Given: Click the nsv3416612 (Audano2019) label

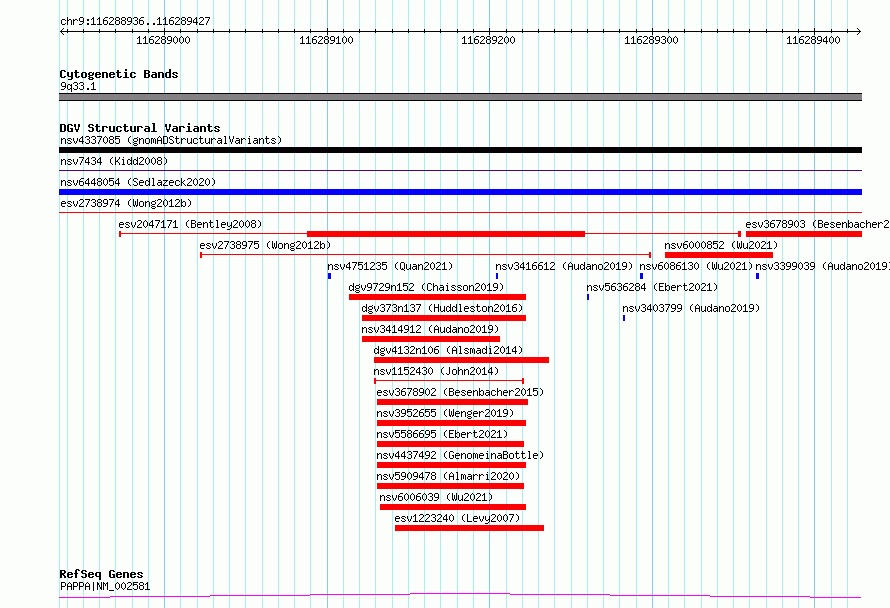Looking at the screenshot, I should tap(564, 266).
